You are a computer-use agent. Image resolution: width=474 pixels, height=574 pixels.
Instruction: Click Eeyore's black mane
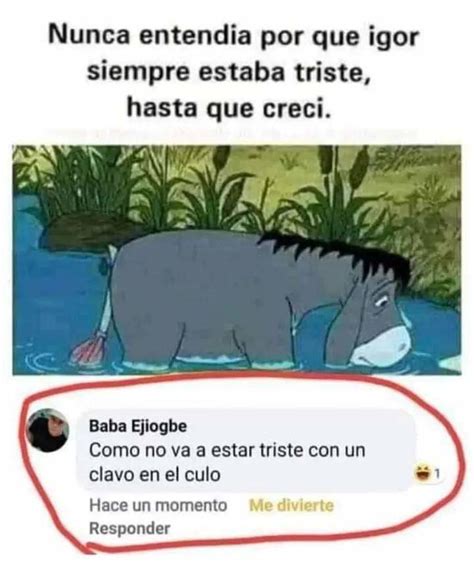coord(339,254)
